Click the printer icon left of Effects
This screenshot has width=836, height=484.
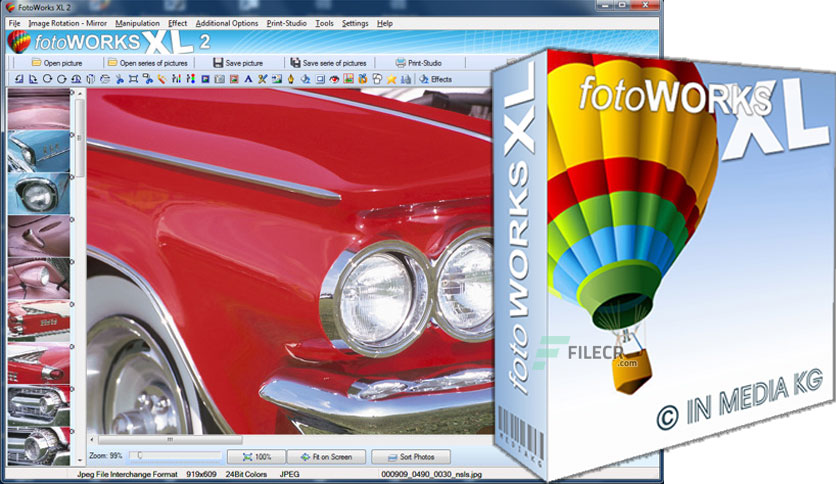coord(406,79)
